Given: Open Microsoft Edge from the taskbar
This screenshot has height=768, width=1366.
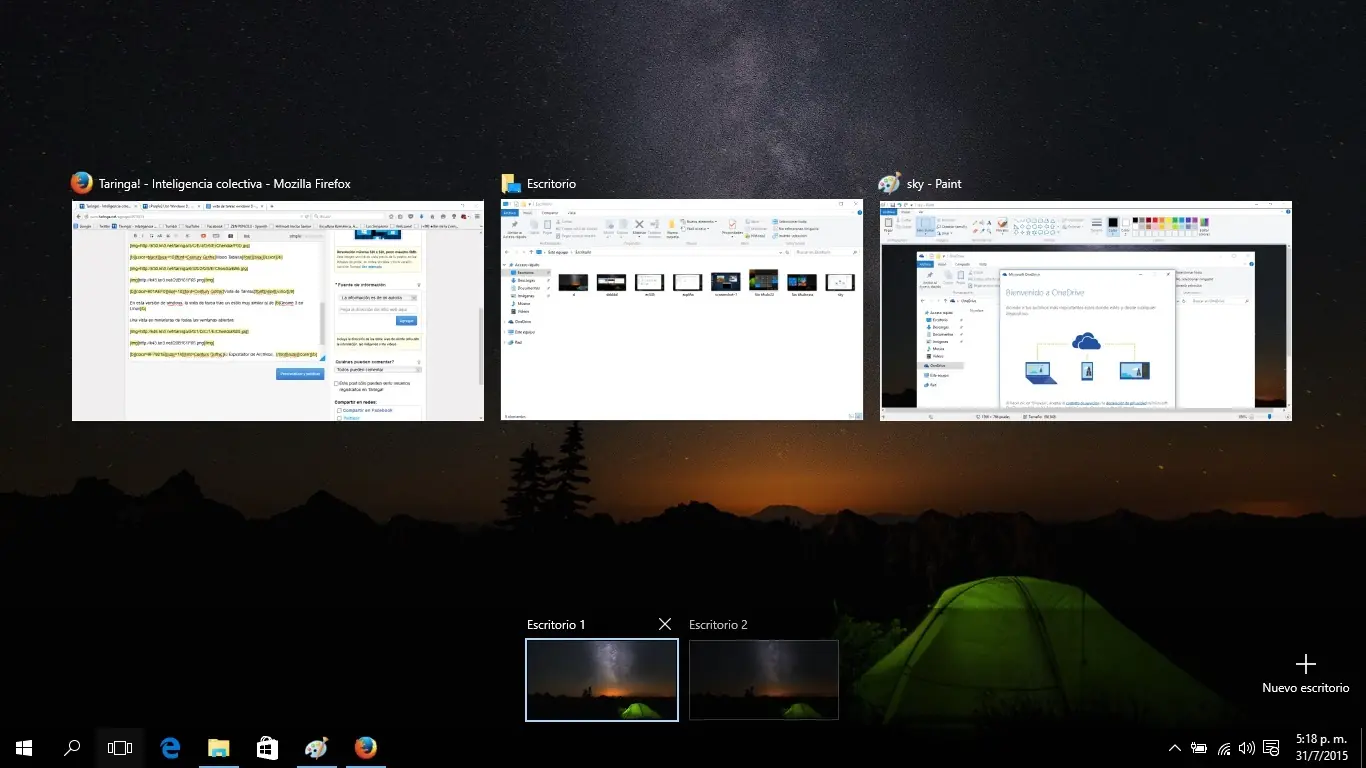Looking at the screenshot, I should pos(169,747).
